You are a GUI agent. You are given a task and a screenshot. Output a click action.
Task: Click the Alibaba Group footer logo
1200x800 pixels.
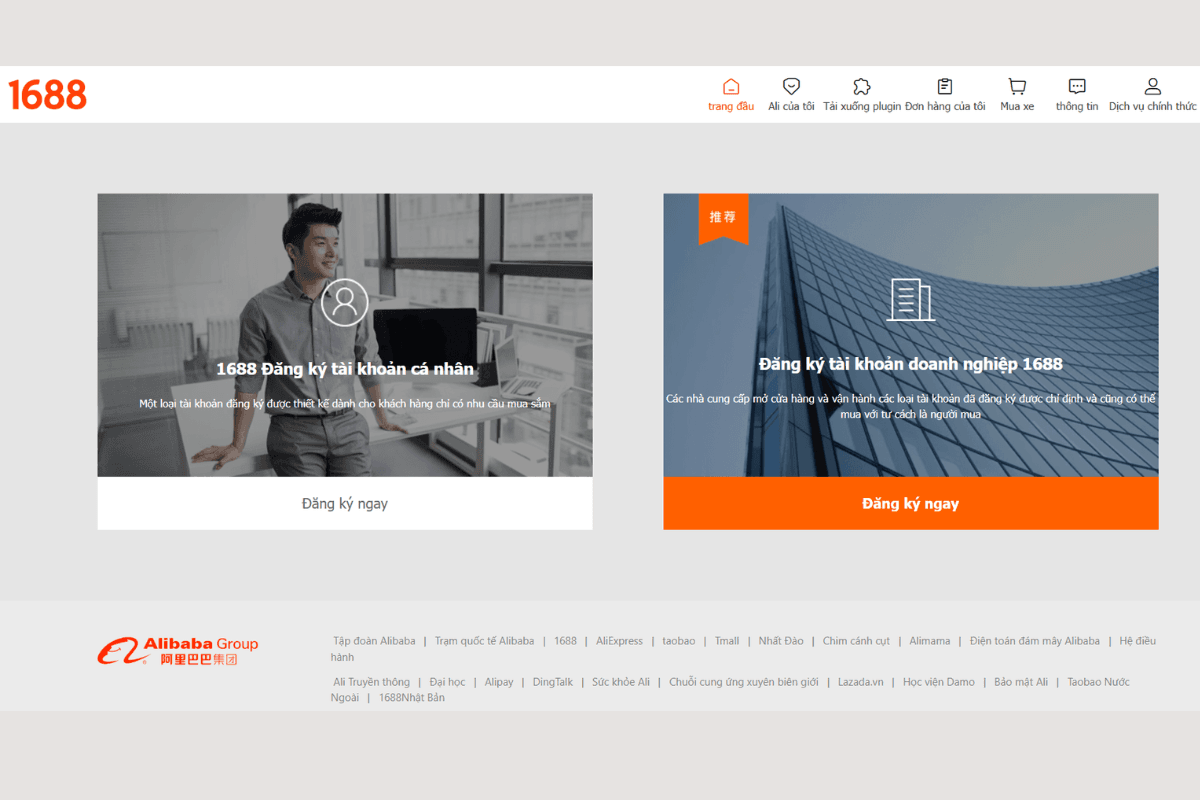(178, 651)
